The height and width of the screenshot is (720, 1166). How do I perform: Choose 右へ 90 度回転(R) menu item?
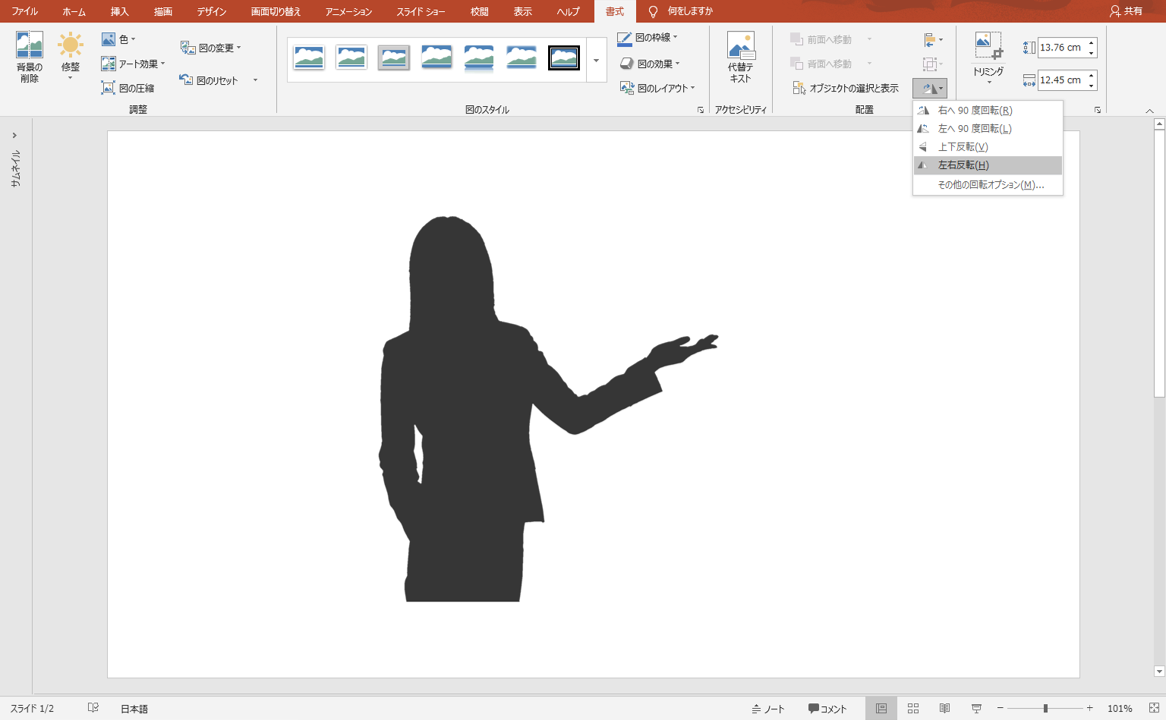(974, 110)
